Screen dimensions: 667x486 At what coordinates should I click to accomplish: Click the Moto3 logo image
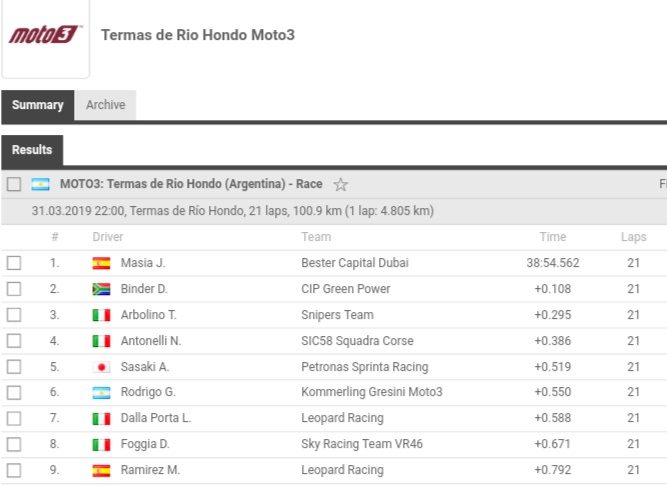click(45, 36)
